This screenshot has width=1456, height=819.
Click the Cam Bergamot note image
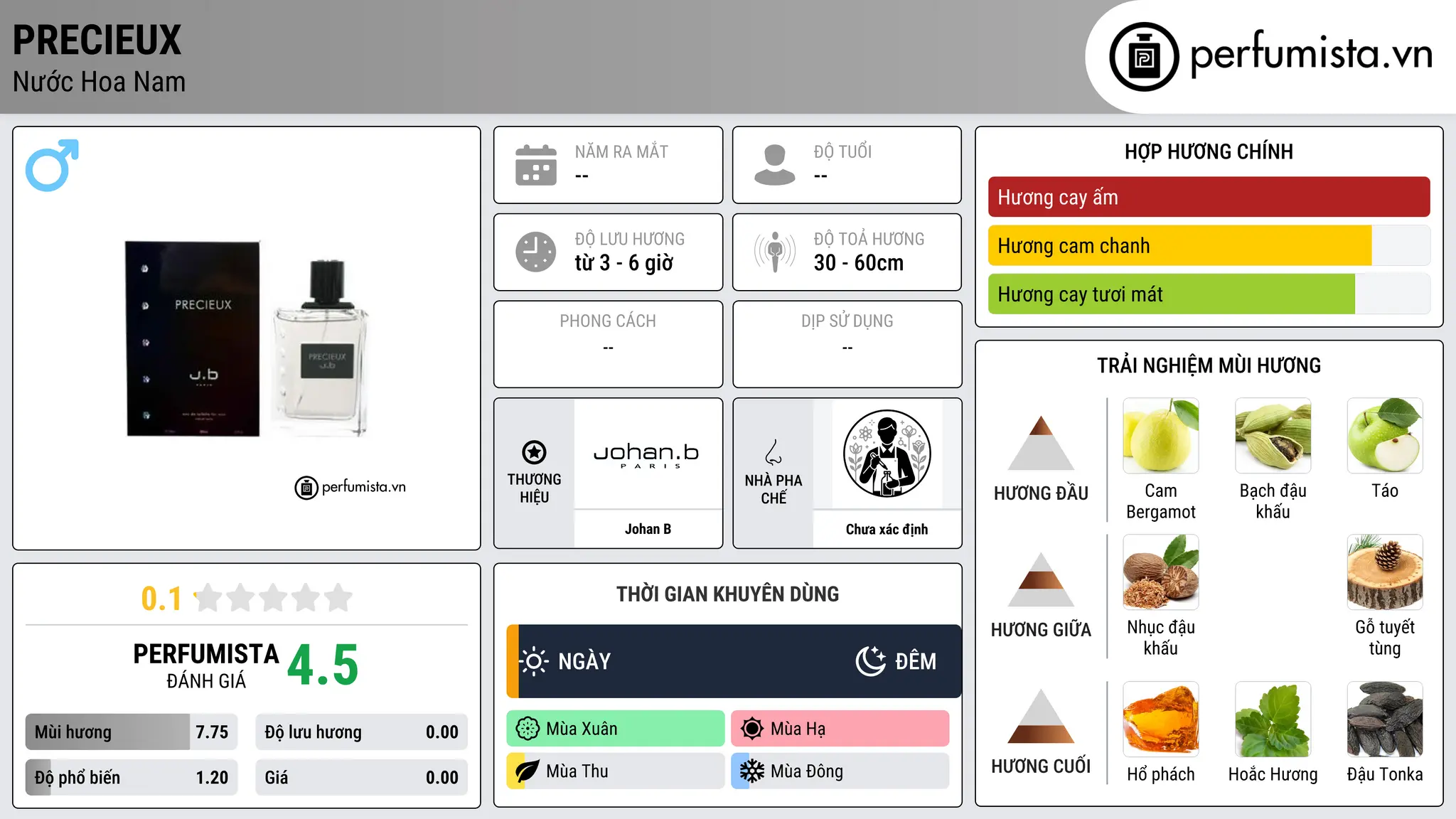(x=1161, y=436)
